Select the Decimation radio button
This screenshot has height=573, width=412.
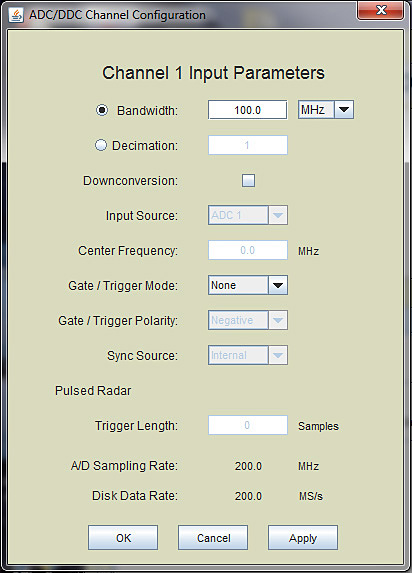click(x=101, y=145)
